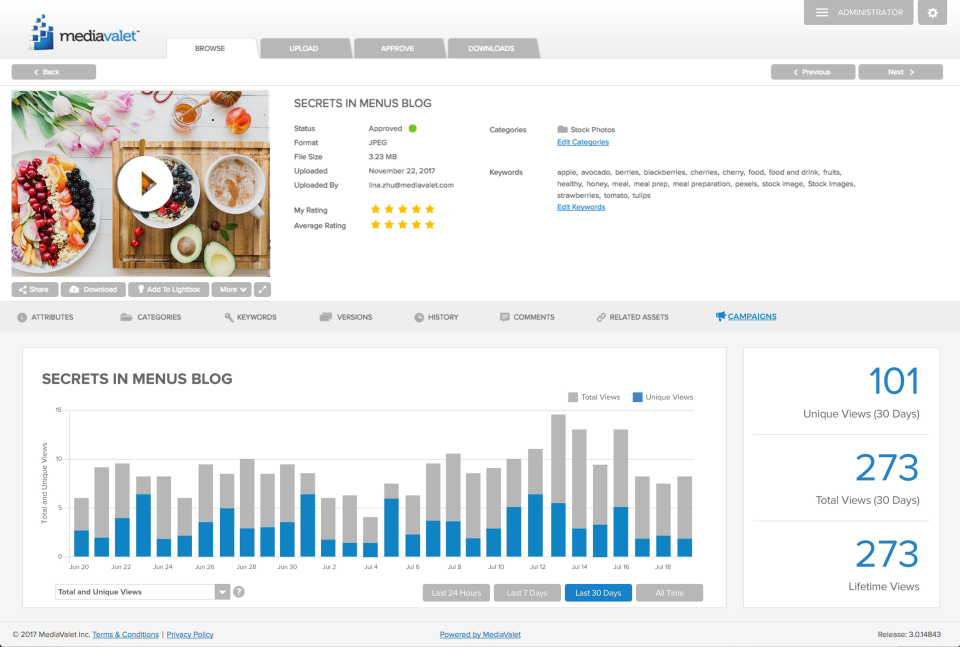Toggle Unique Views legend swatch
This screenshot has width=960, height=647.
pos(637,397)
